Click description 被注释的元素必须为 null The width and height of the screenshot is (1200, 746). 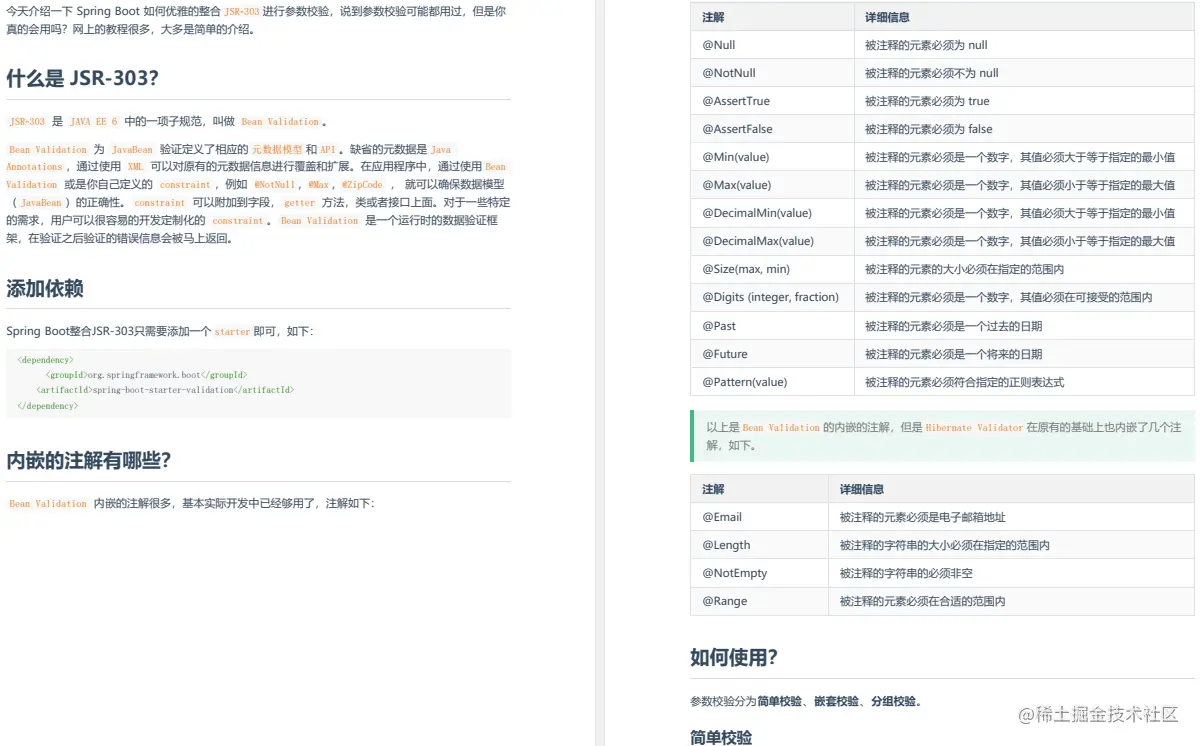tap(926, 45)
